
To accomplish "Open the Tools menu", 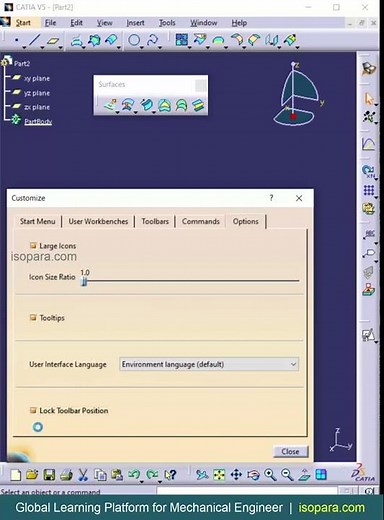I will [x=167, y=23].
